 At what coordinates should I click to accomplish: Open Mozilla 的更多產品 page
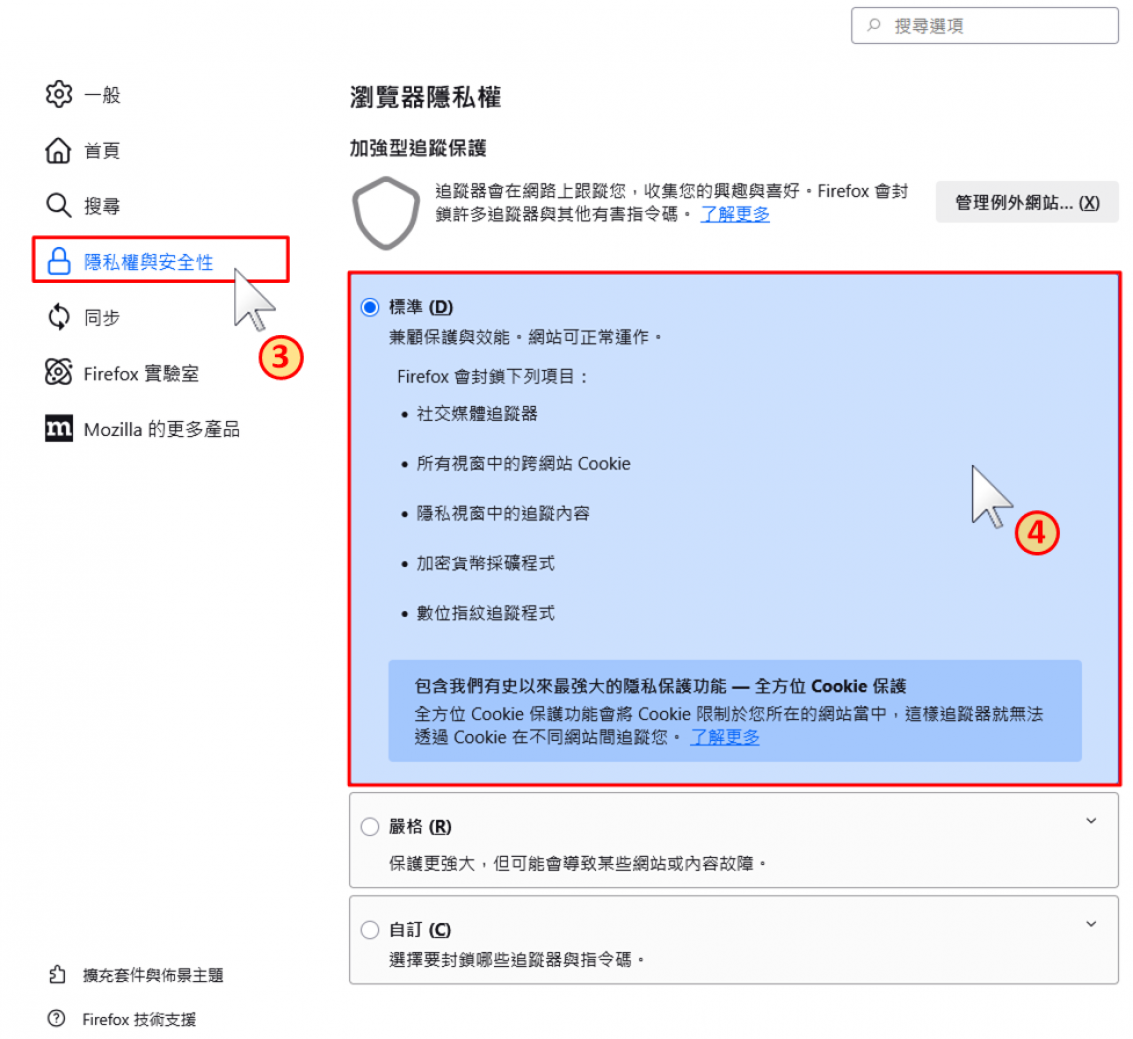tap(142, 428)
